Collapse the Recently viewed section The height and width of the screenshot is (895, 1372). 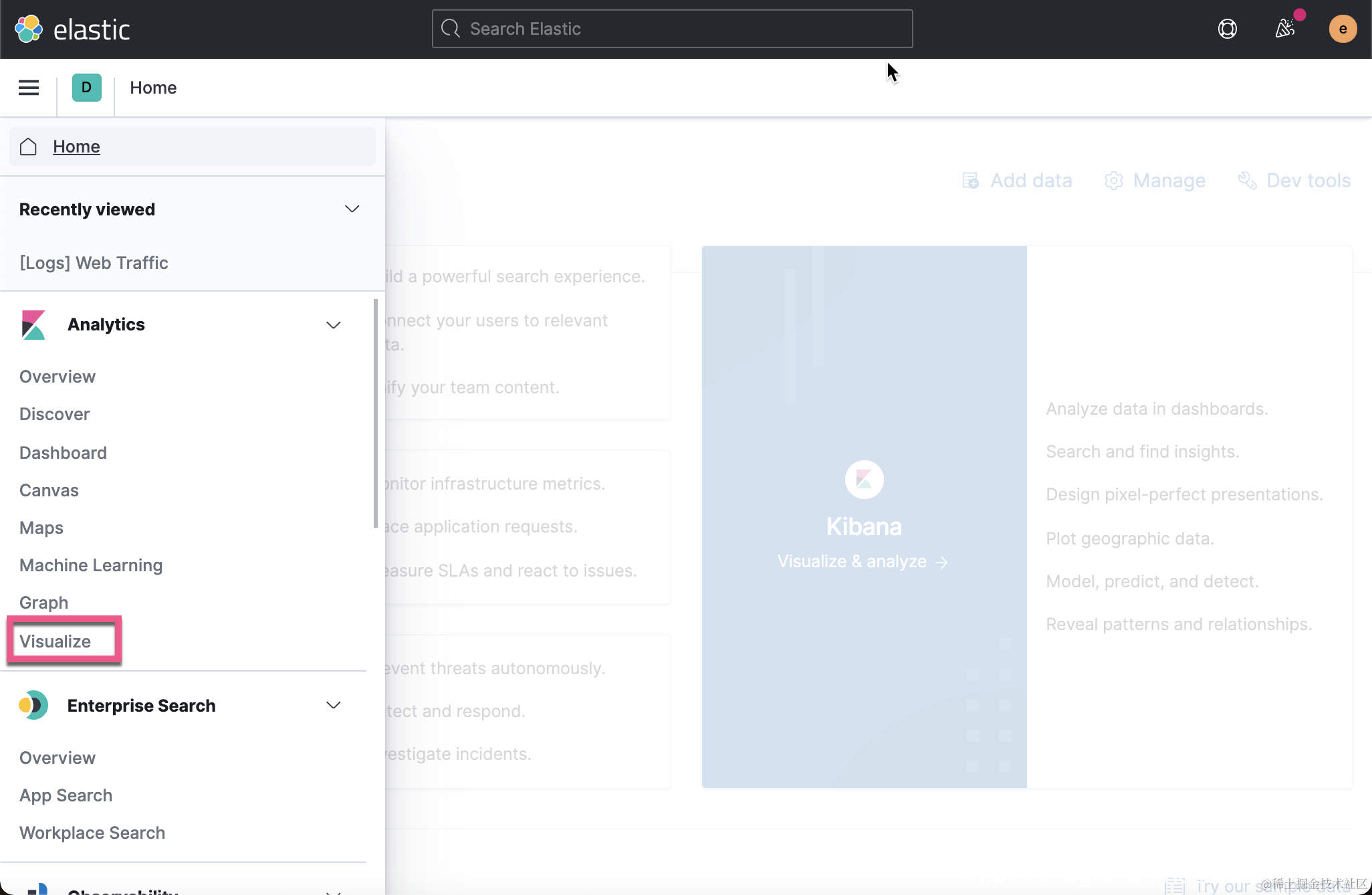pos(352,209)
